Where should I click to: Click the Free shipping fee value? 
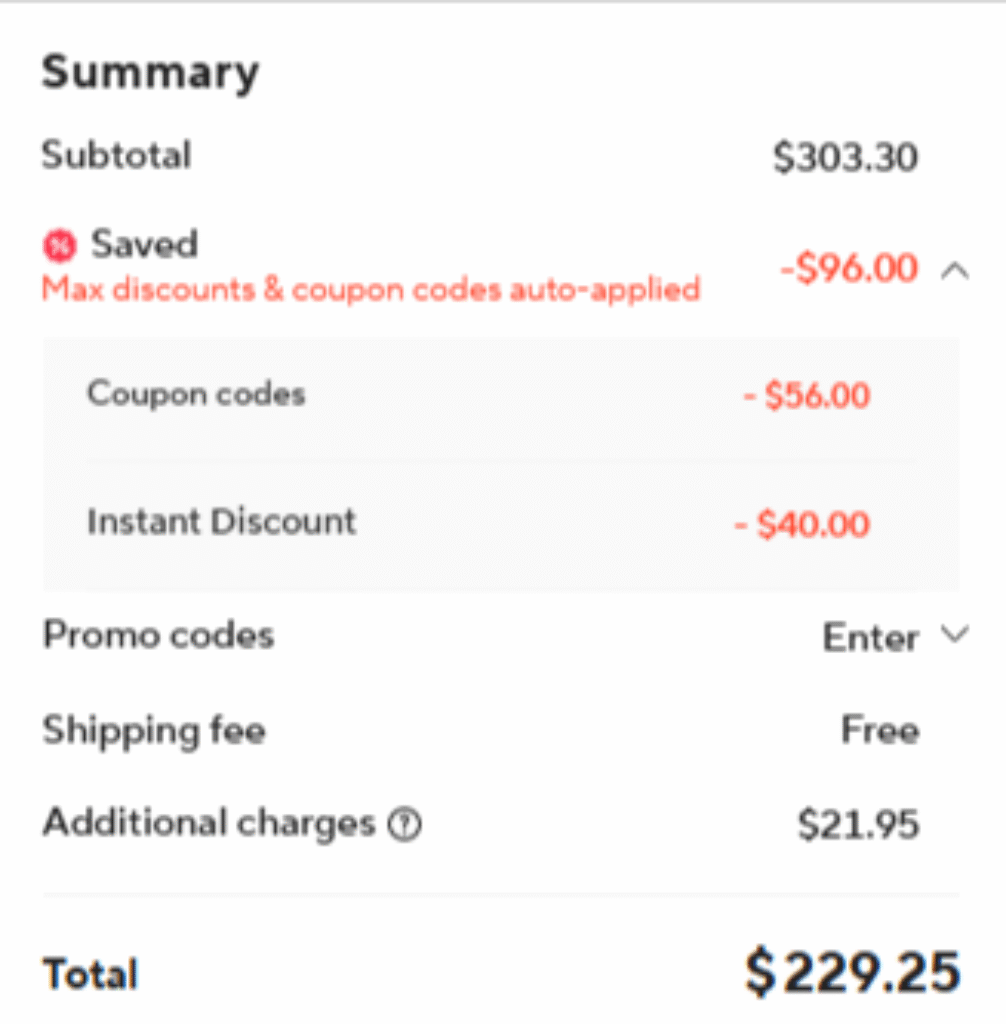(x=879, y=730)
